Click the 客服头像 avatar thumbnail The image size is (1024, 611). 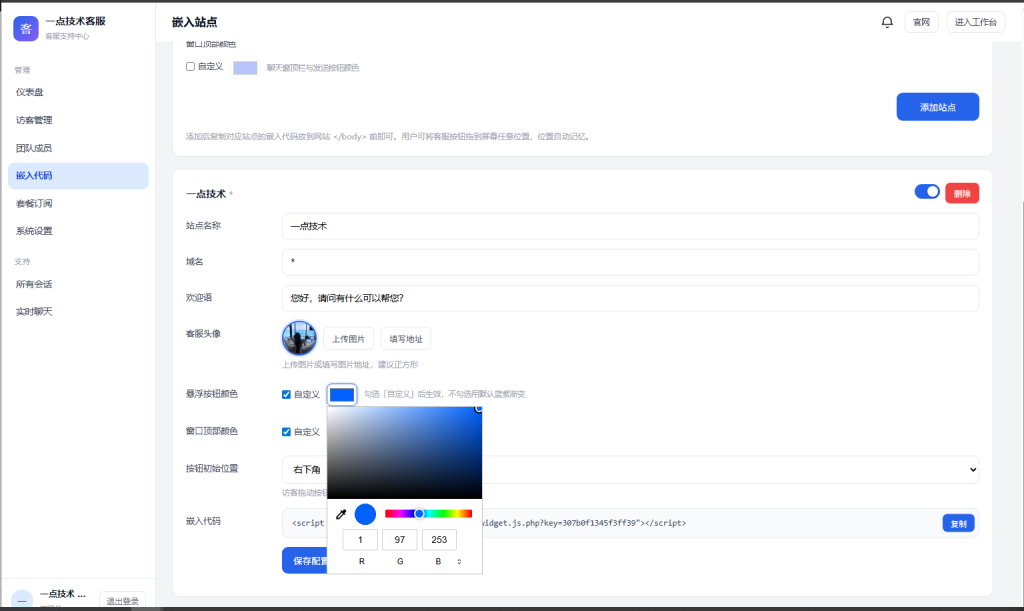coord(299,337)
